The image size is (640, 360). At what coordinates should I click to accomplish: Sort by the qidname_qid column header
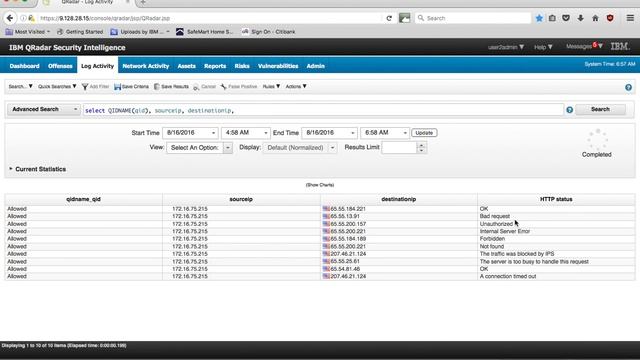[83, 199]
